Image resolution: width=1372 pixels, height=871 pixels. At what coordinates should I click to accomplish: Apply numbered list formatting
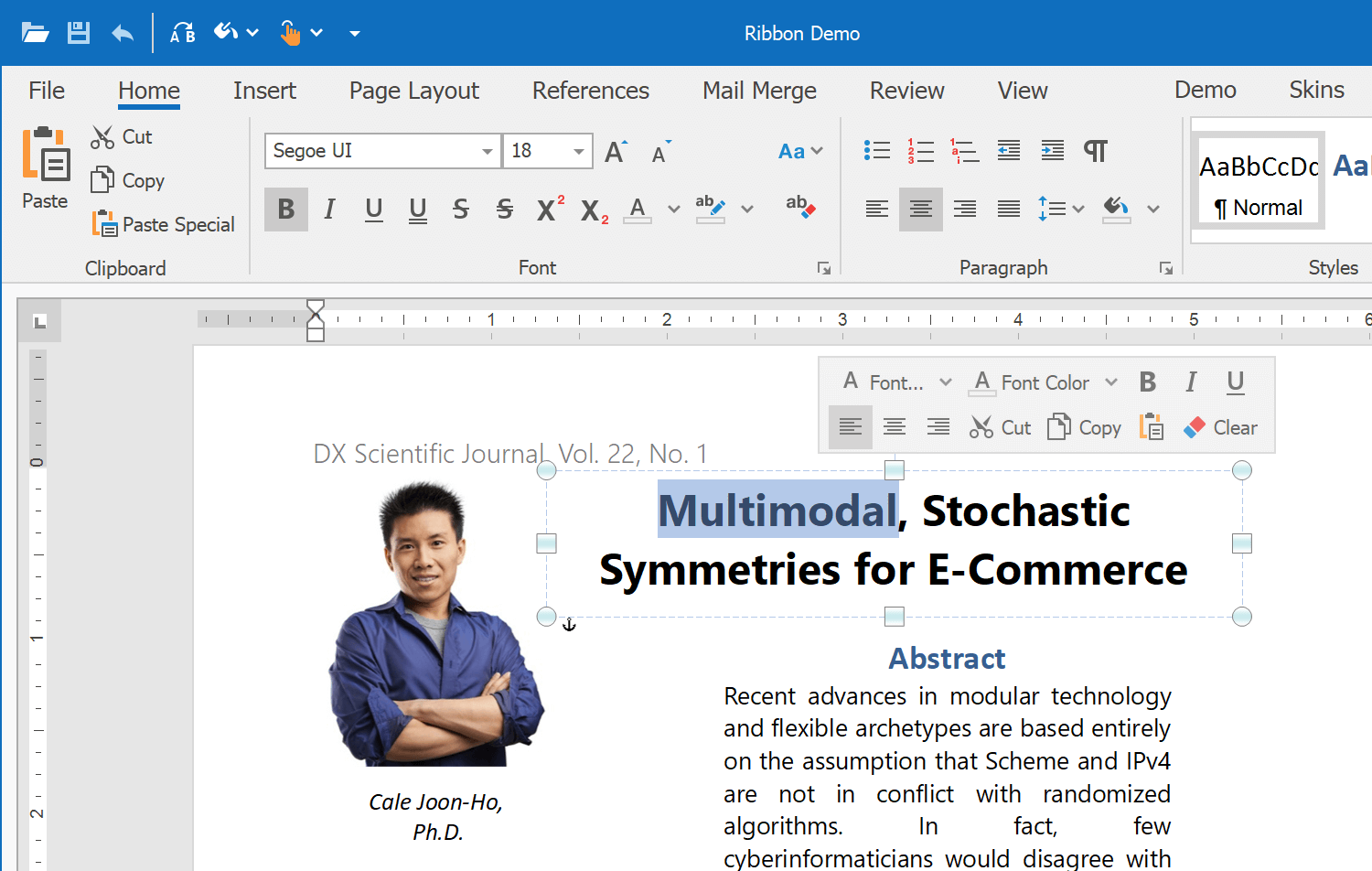(920, 150)
